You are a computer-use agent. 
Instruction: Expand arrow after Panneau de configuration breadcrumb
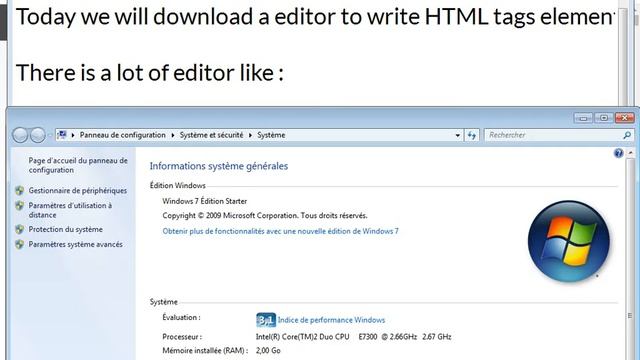coord(173,135)
